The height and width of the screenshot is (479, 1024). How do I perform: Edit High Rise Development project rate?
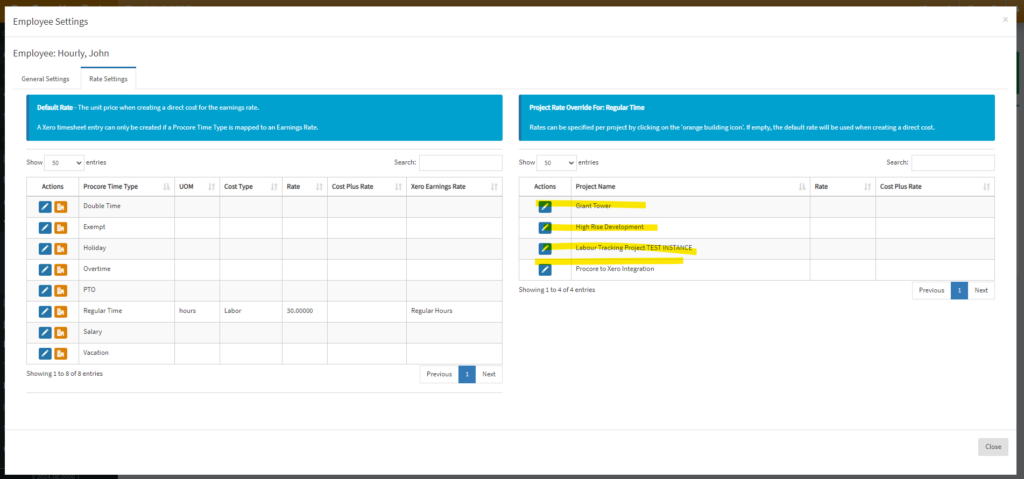(545, 227)
